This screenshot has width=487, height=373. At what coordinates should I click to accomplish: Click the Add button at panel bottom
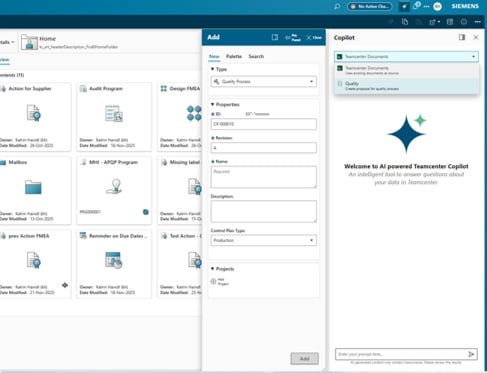point(304,359)
